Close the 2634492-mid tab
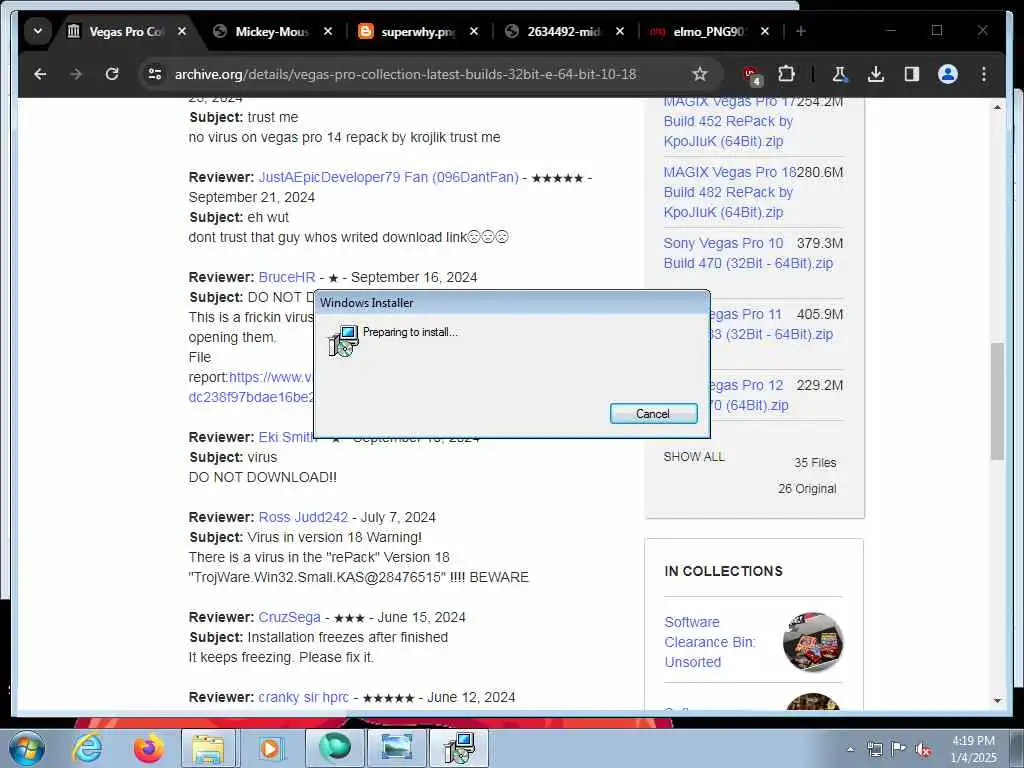1024x768 pixels. (x=620, y=31)
